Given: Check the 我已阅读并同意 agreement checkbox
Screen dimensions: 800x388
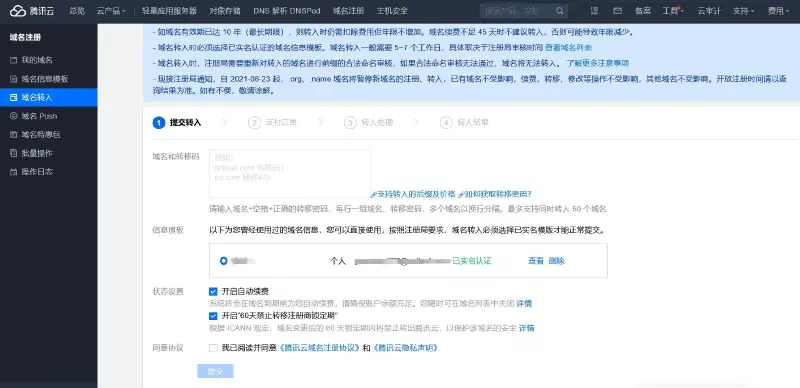Looking at the screenshot, I should tap(213, 348).
